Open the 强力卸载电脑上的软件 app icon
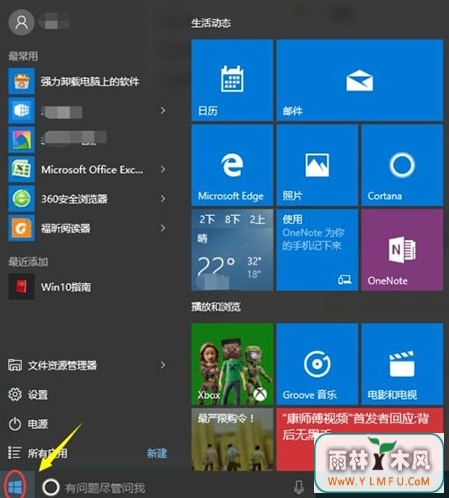The image size is (449, 498). tap(21, 81)
